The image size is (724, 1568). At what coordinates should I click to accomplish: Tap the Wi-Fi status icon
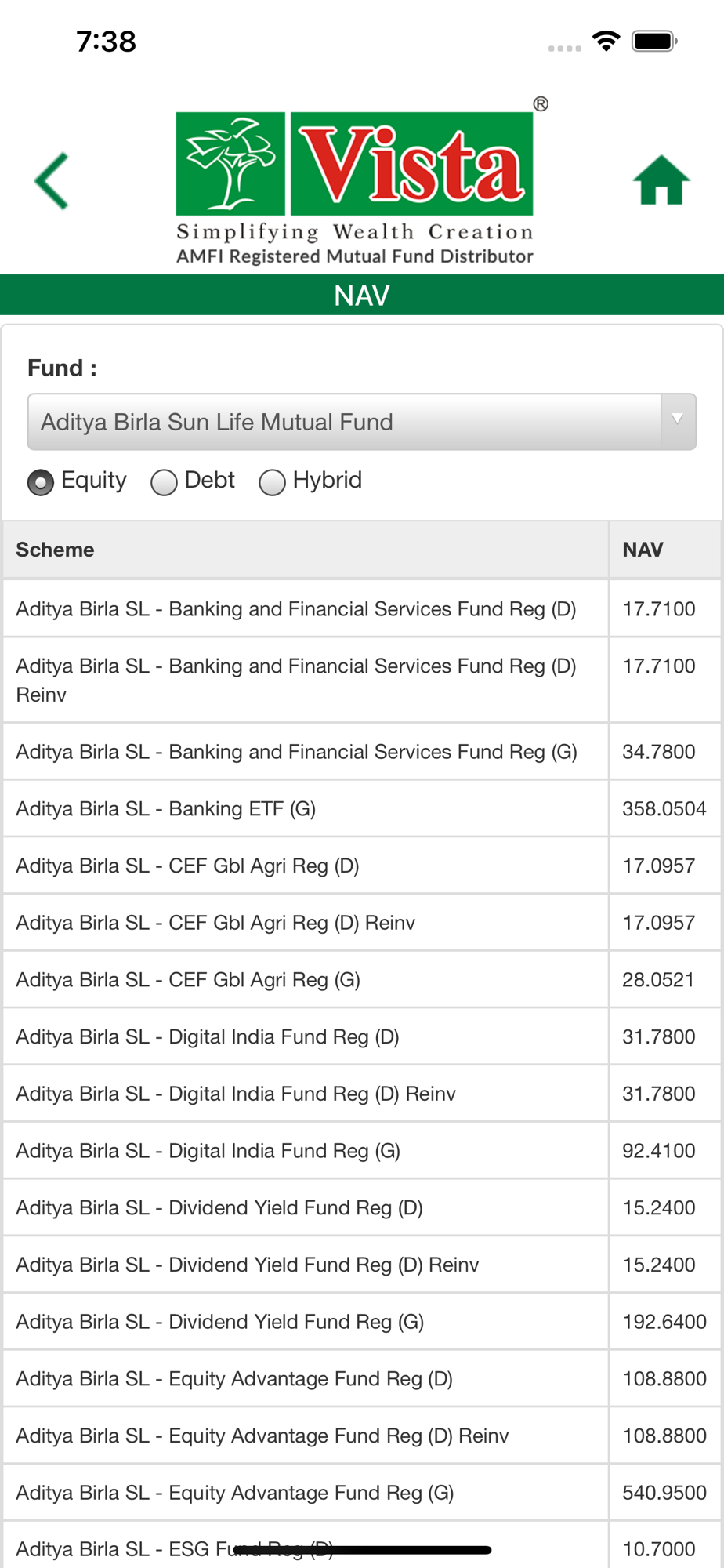coord(606,41)
